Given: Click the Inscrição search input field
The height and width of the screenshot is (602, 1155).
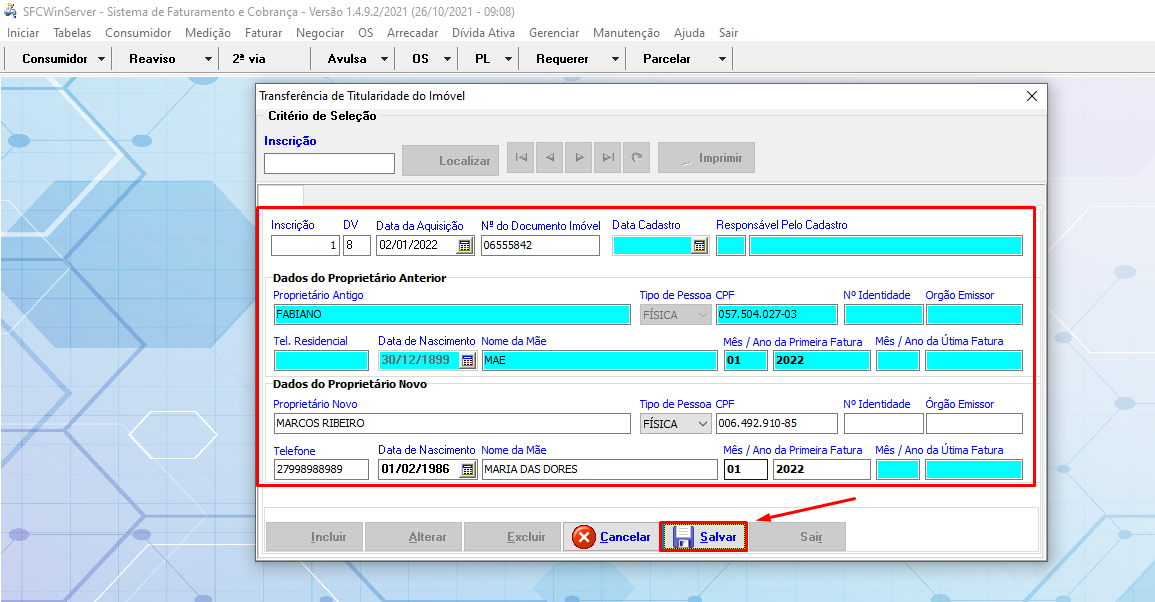Looking at the screenshot, I should 329,163.
